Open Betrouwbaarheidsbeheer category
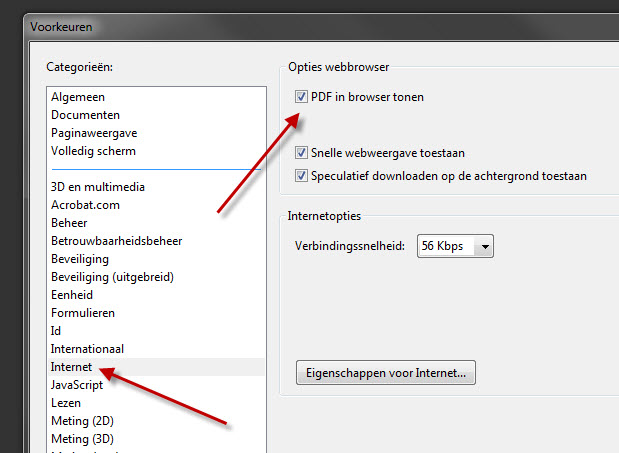This screenshot has width=619, height=453. pos(116,241)
